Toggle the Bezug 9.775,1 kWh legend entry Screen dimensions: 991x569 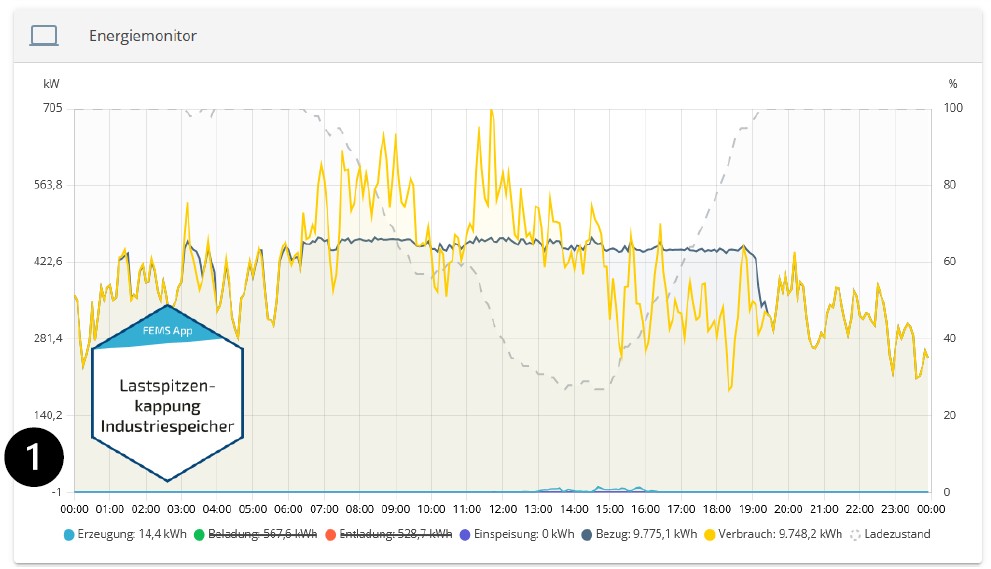[639, 534]
